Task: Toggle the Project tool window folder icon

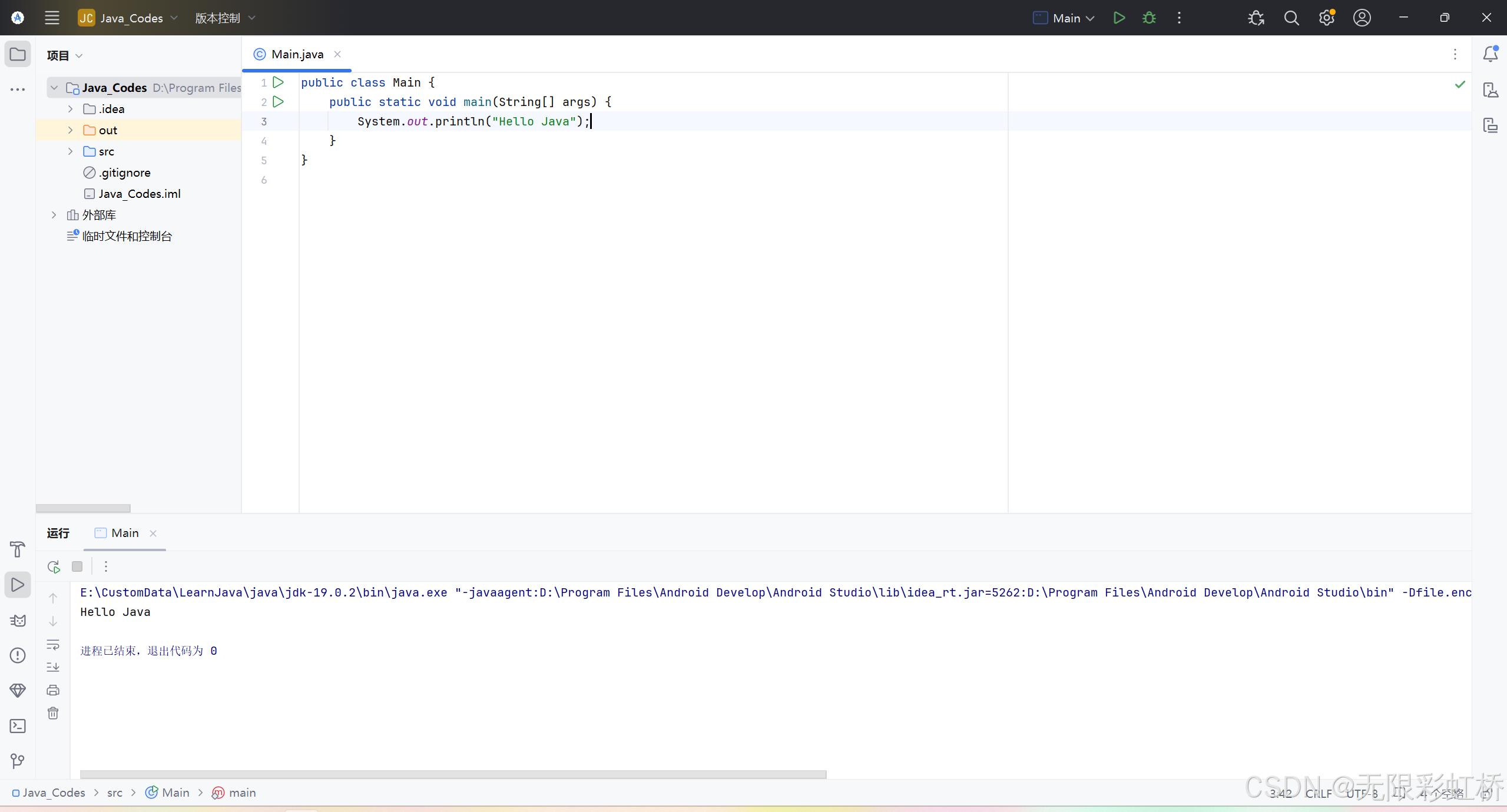Action: tap(18, 54)
